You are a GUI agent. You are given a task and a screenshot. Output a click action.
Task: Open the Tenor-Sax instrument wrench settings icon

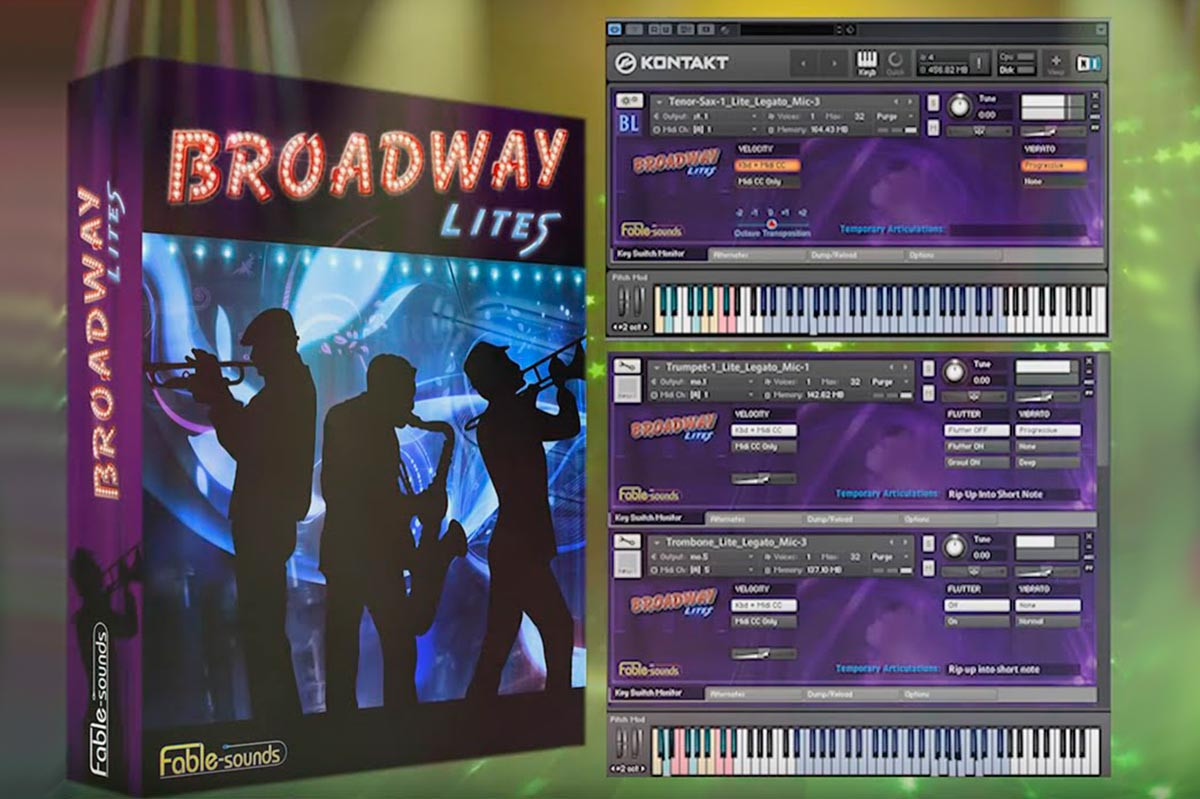(629, 102)
